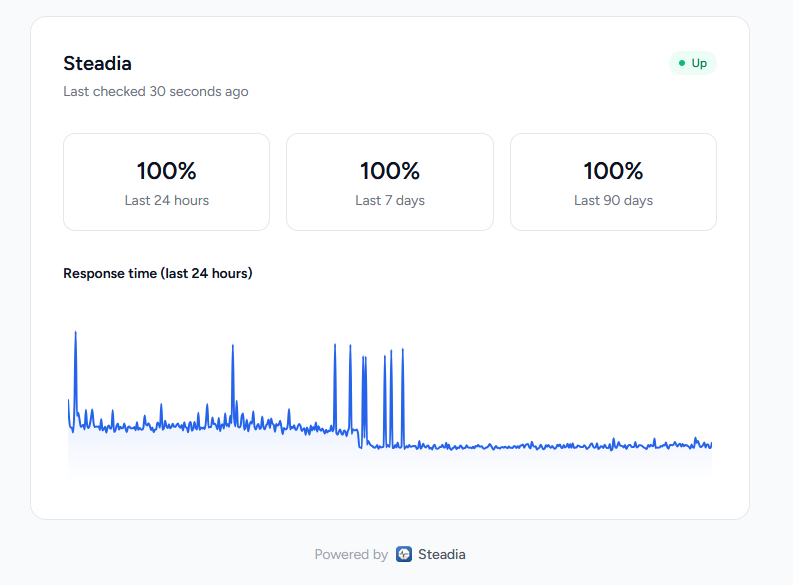Click the 'Last 90 days' label

click(x=613, y=201)
